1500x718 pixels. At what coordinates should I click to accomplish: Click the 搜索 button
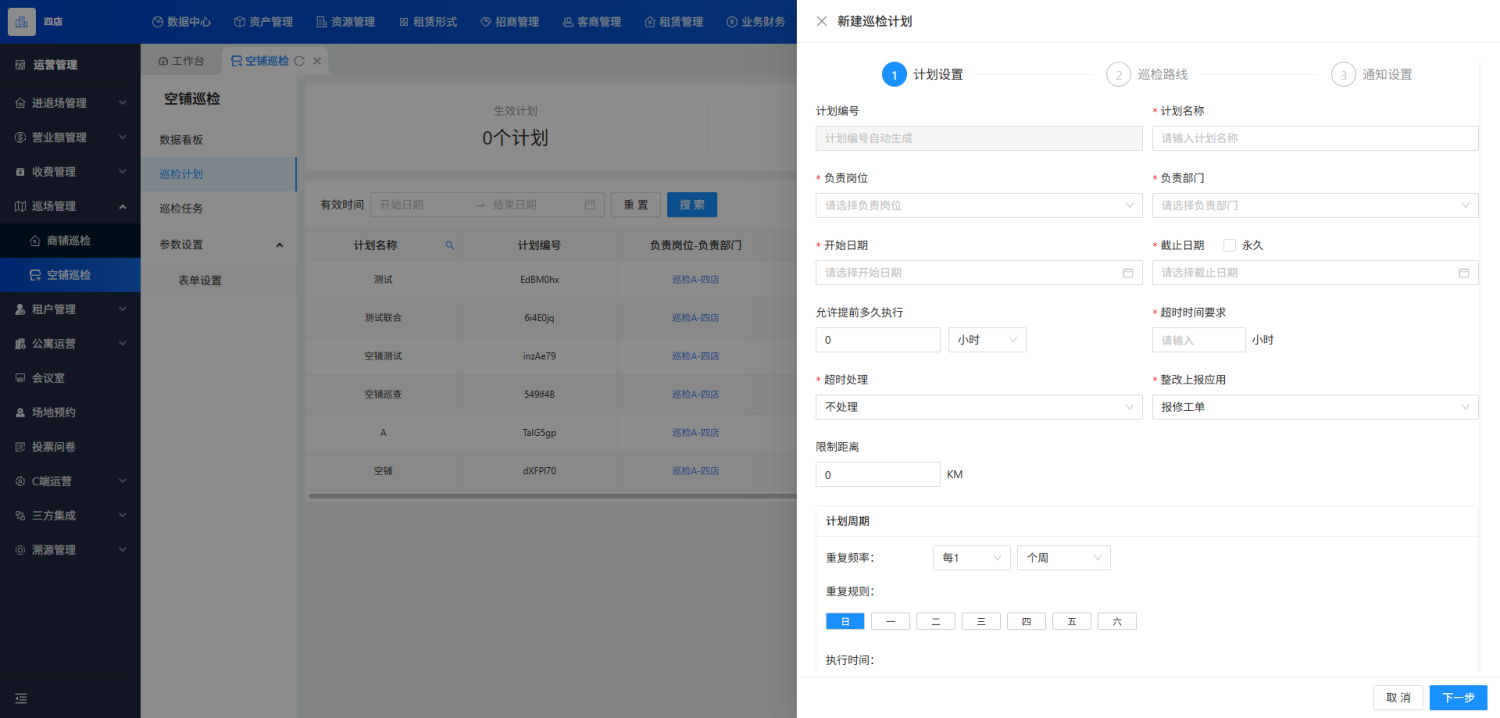click(692, 205)
